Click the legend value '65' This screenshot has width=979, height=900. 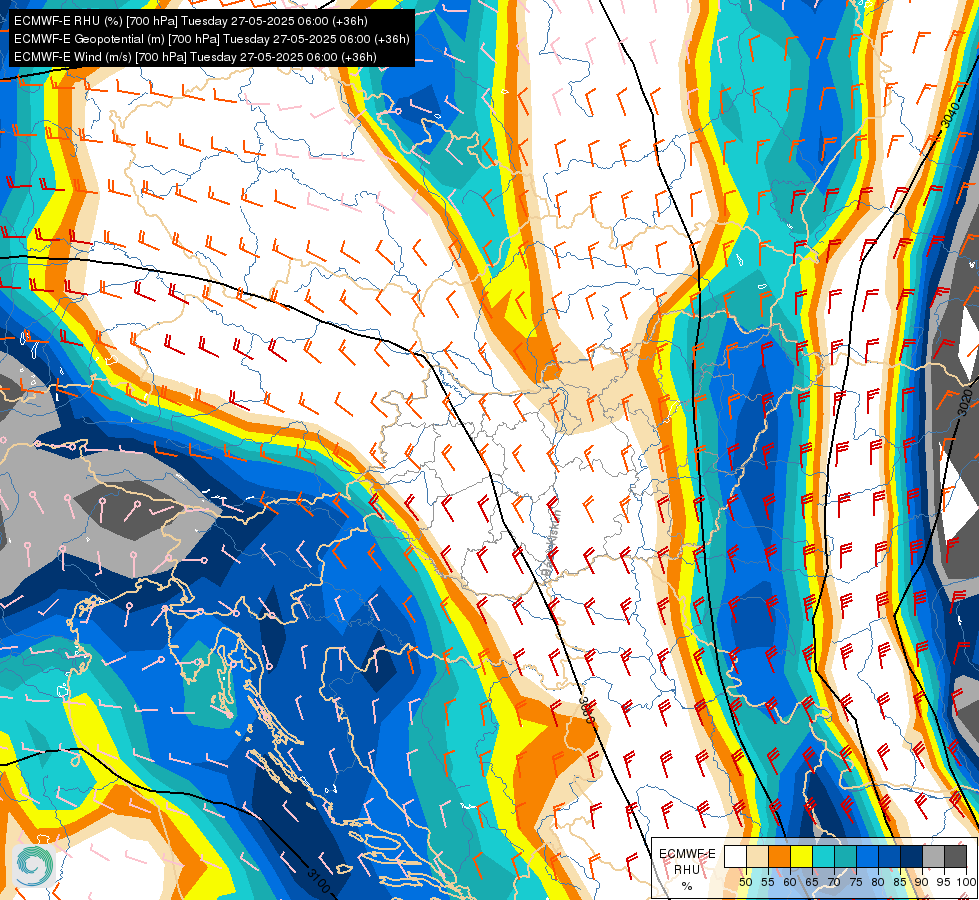pos(812,882)
